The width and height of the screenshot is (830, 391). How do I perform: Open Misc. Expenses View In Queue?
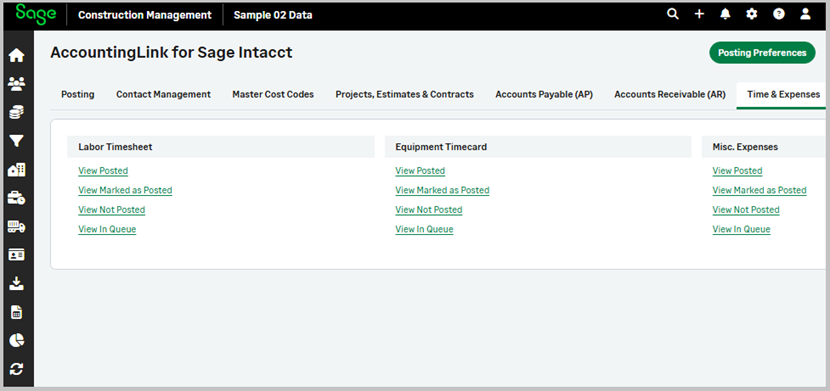coord(742,230)
